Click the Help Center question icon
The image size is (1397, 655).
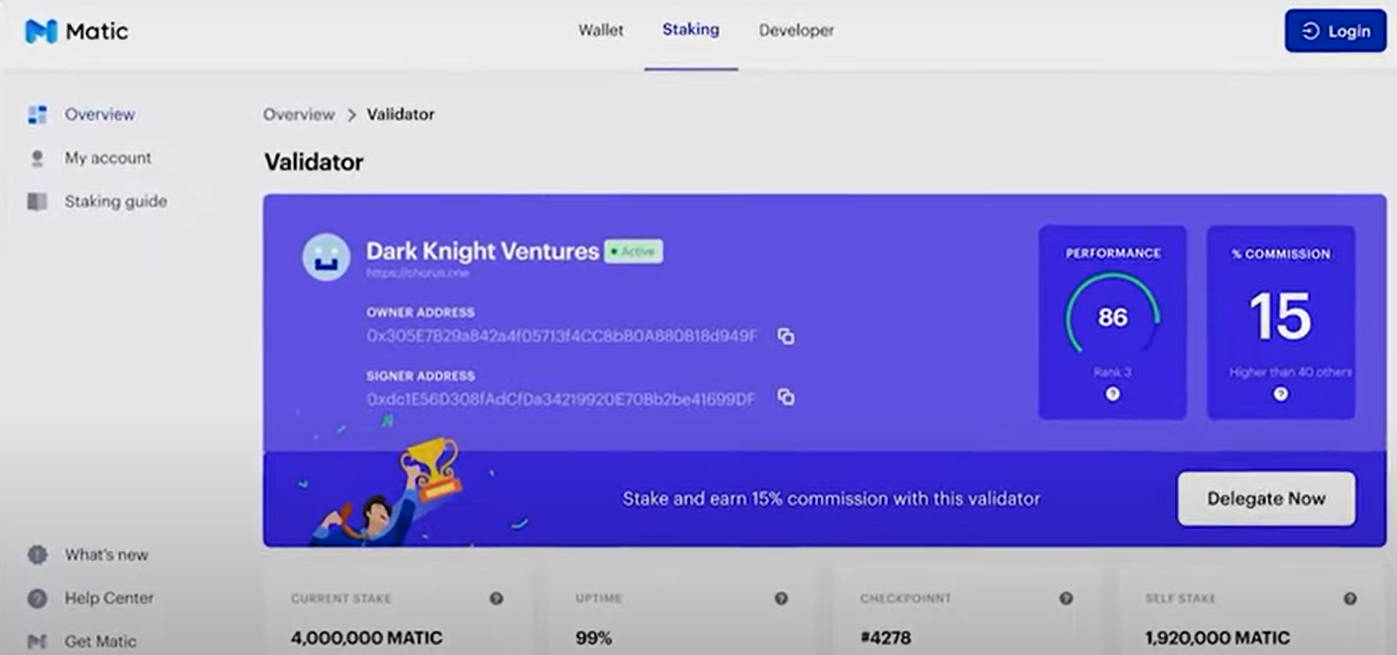(x=37, y=598)
